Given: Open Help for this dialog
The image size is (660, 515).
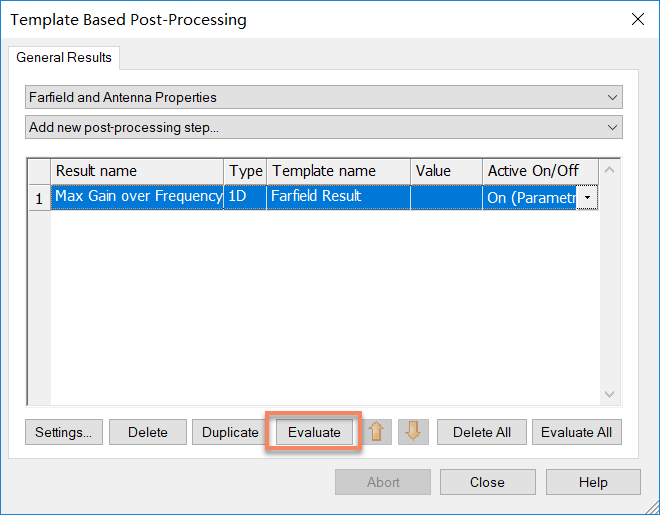Looking at the screenshot, I should tap(593, 482).
